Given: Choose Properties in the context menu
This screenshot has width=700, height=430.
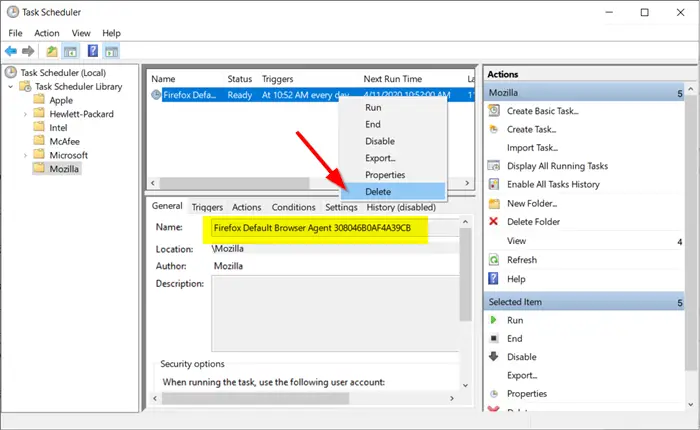Looking at the screenshot, I should tap(393, 175).
